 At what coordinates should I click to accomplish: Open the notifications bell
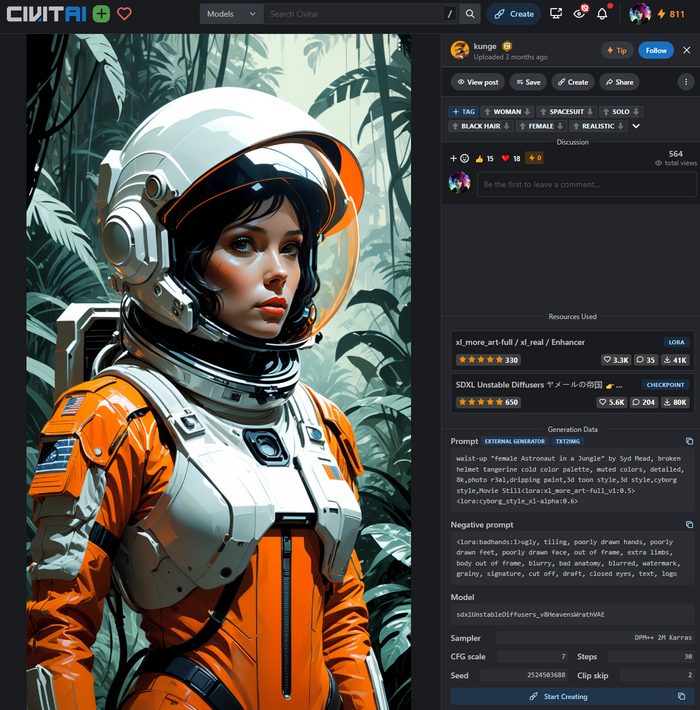[602, 14]
